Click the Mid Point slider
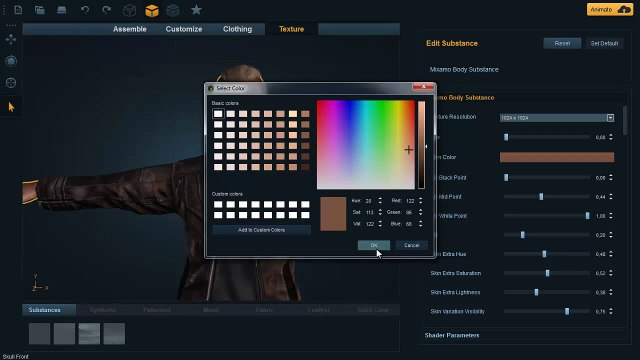The width and height of the screenshot is (640, 360). [x=547, y=197]
